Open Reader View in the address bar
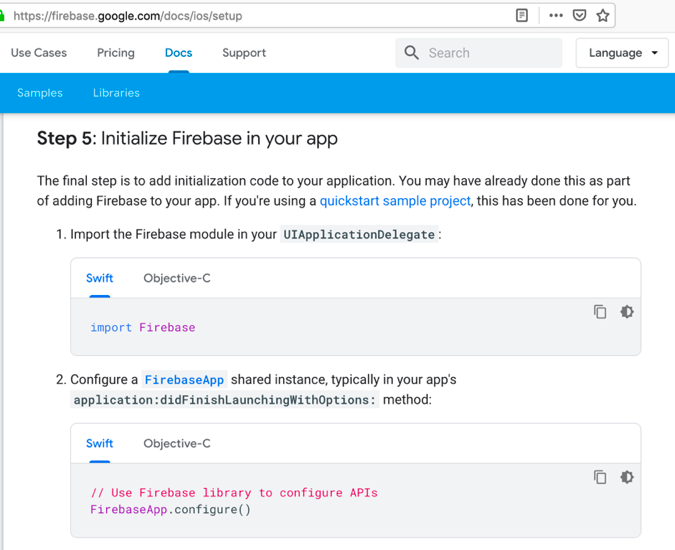This screenshot has height=550, width=675. (522, 15)
